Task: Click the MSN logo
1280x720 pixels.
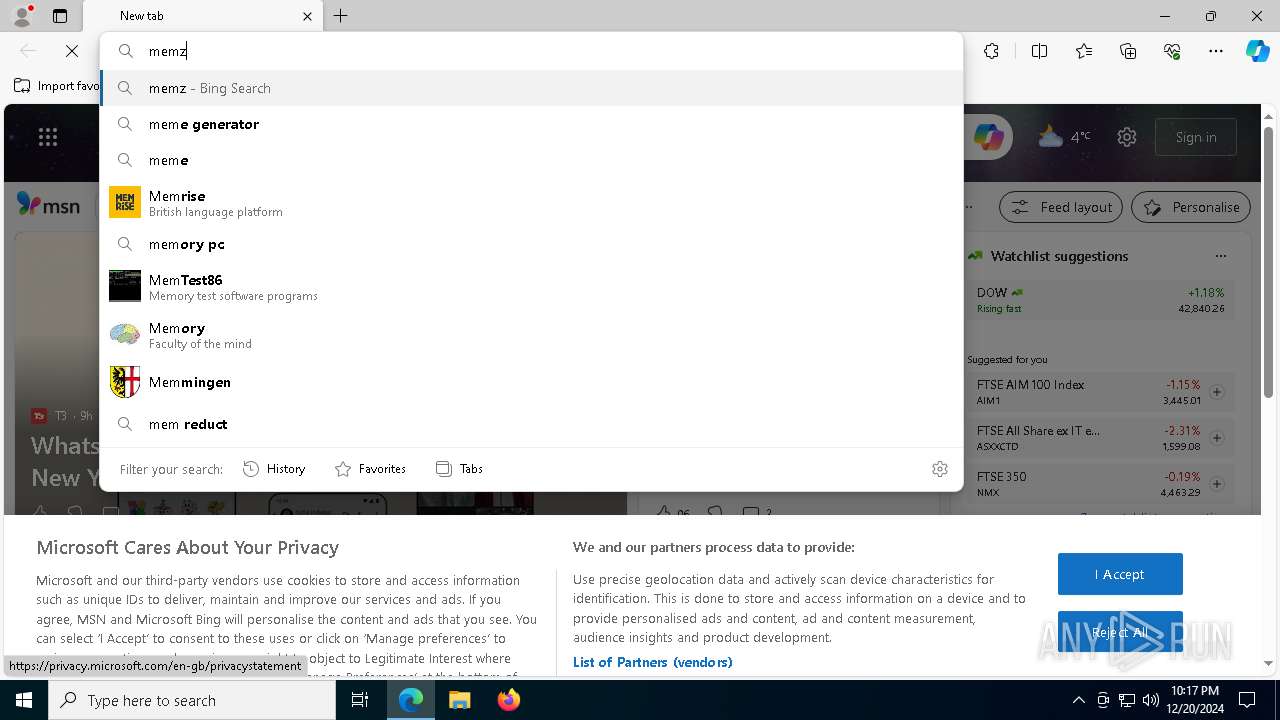Action: coord(48,205)
